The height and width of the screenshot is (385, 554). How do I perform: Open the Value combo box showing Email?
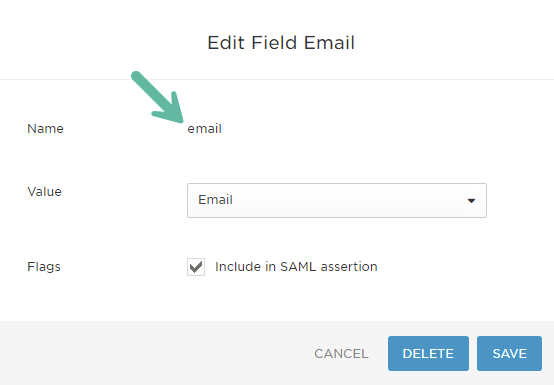(337, 200)
